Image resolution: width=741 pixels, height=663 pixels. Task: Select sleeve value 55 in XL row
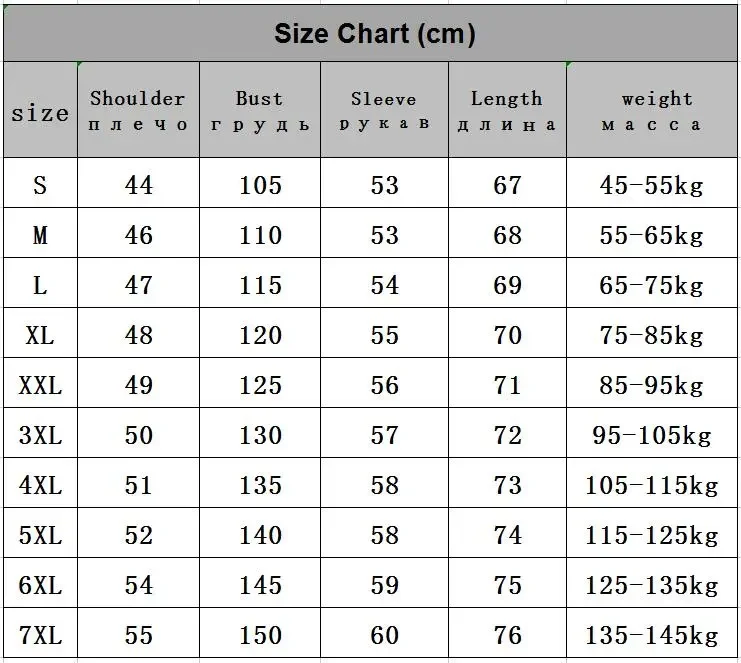click(384, 335)
